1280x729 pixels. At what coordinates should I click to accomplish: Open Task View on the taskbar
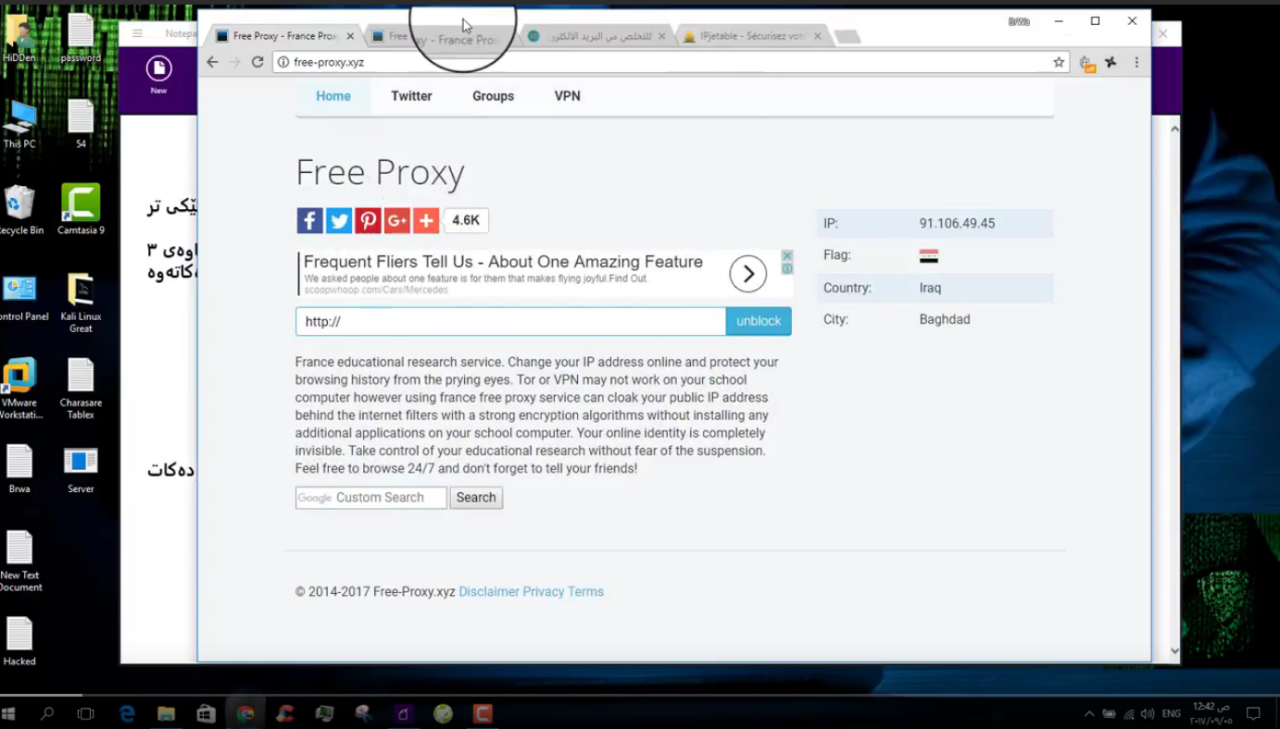pos(86,714)
